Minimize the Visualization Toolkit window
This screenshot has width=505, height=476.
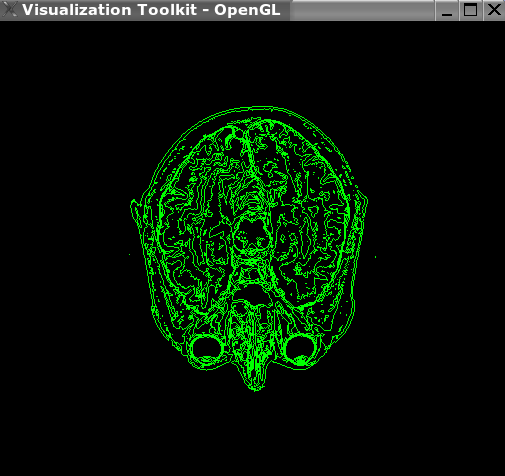pyautogui.click(x=447, y=10)
